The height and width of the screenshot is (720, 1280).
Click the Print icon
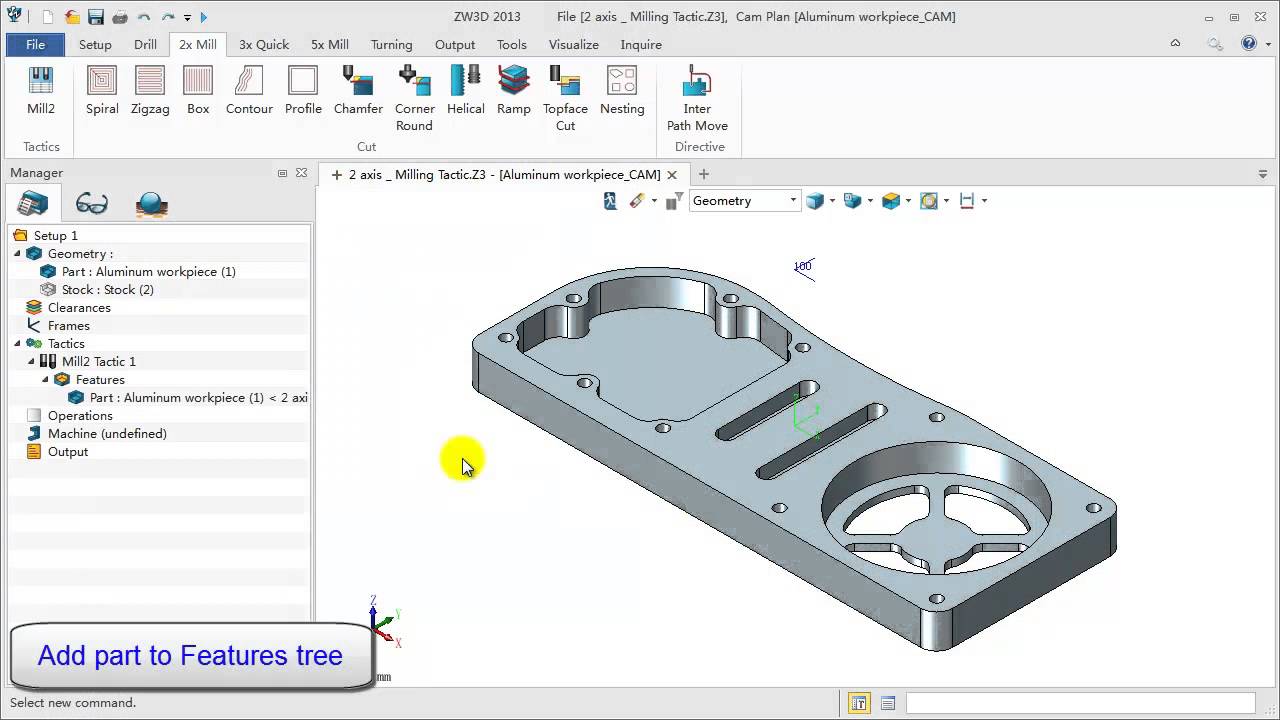120,17
